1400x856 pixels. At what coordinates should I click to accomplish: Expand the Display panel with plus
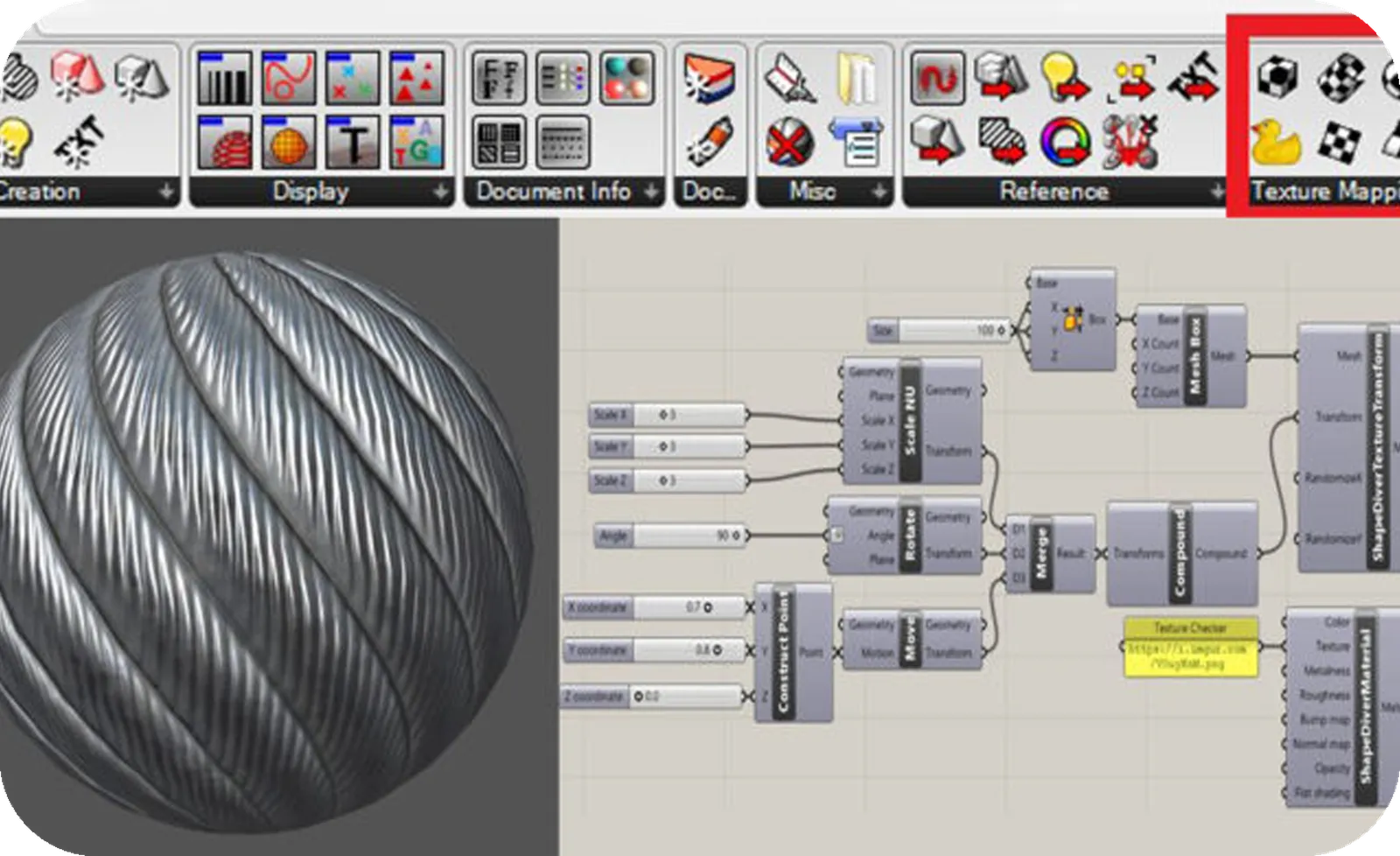(441, 192)
